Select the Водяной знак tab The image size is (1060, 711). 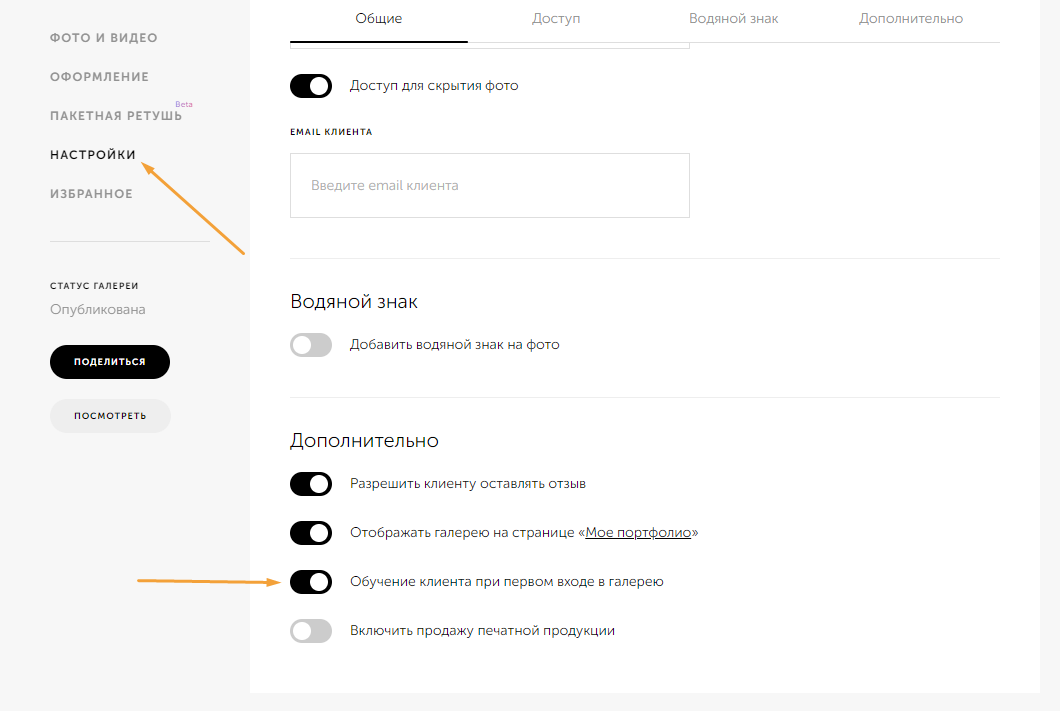point(733,19)
